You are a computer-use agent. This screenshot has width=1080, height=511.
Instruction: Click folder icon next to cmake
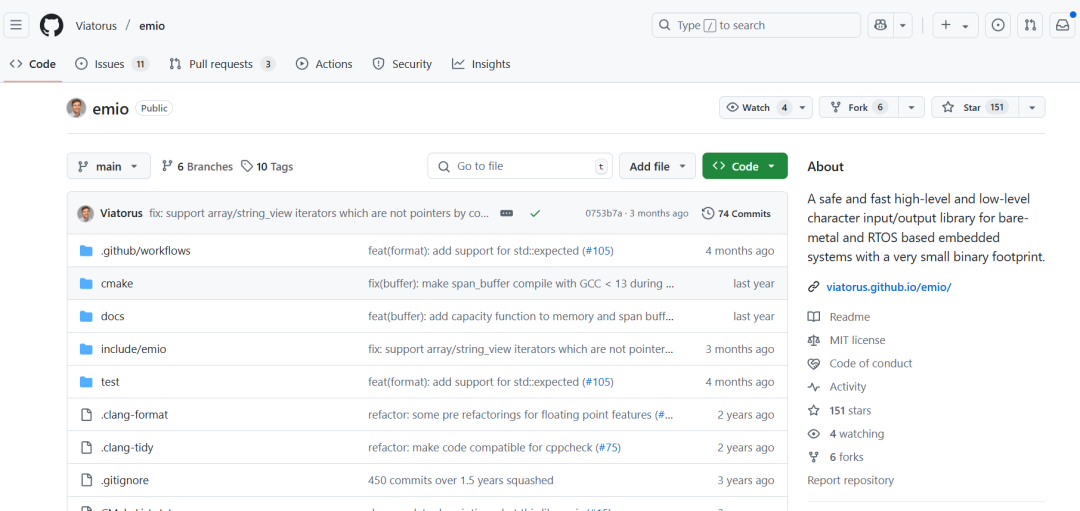86,283
